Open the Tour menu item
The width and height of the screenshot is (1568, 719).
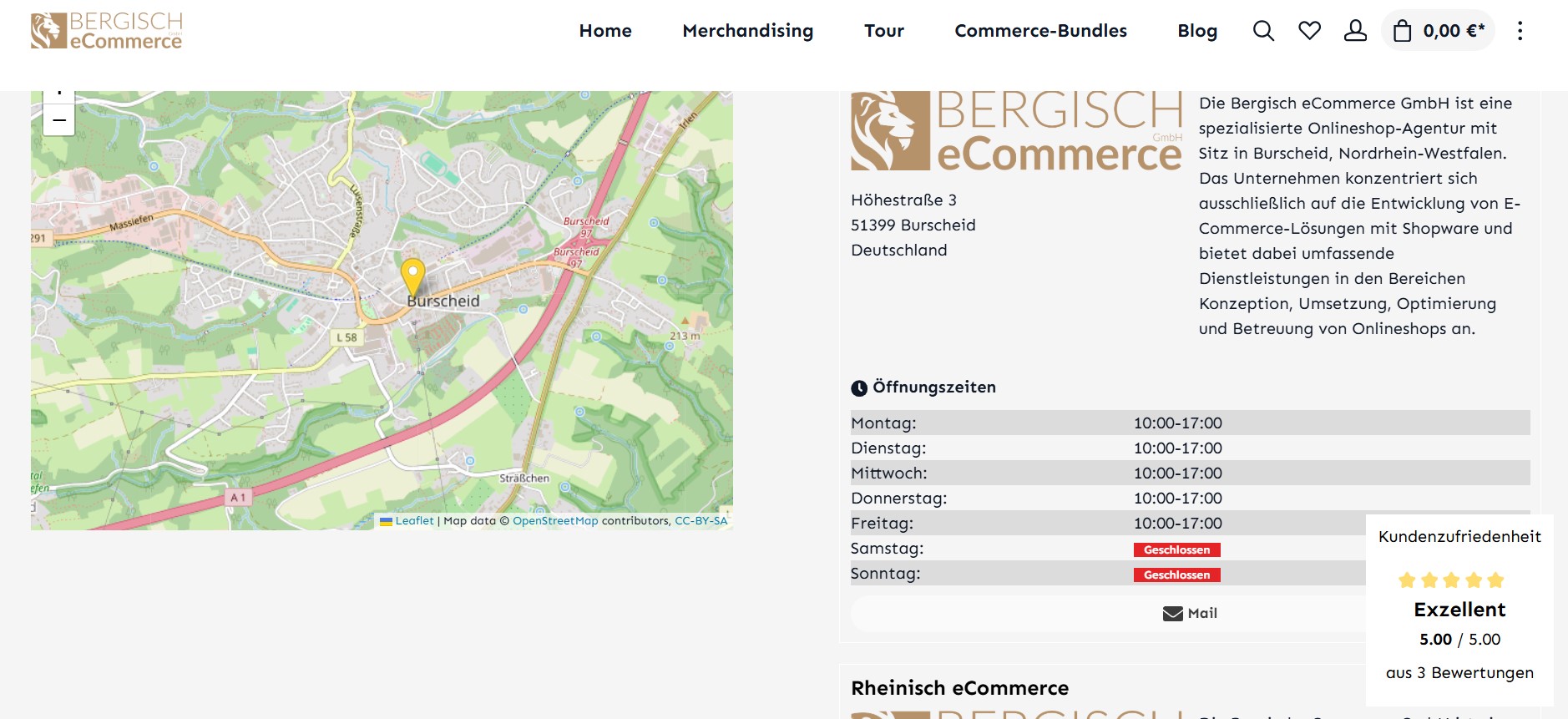point(883,31)
